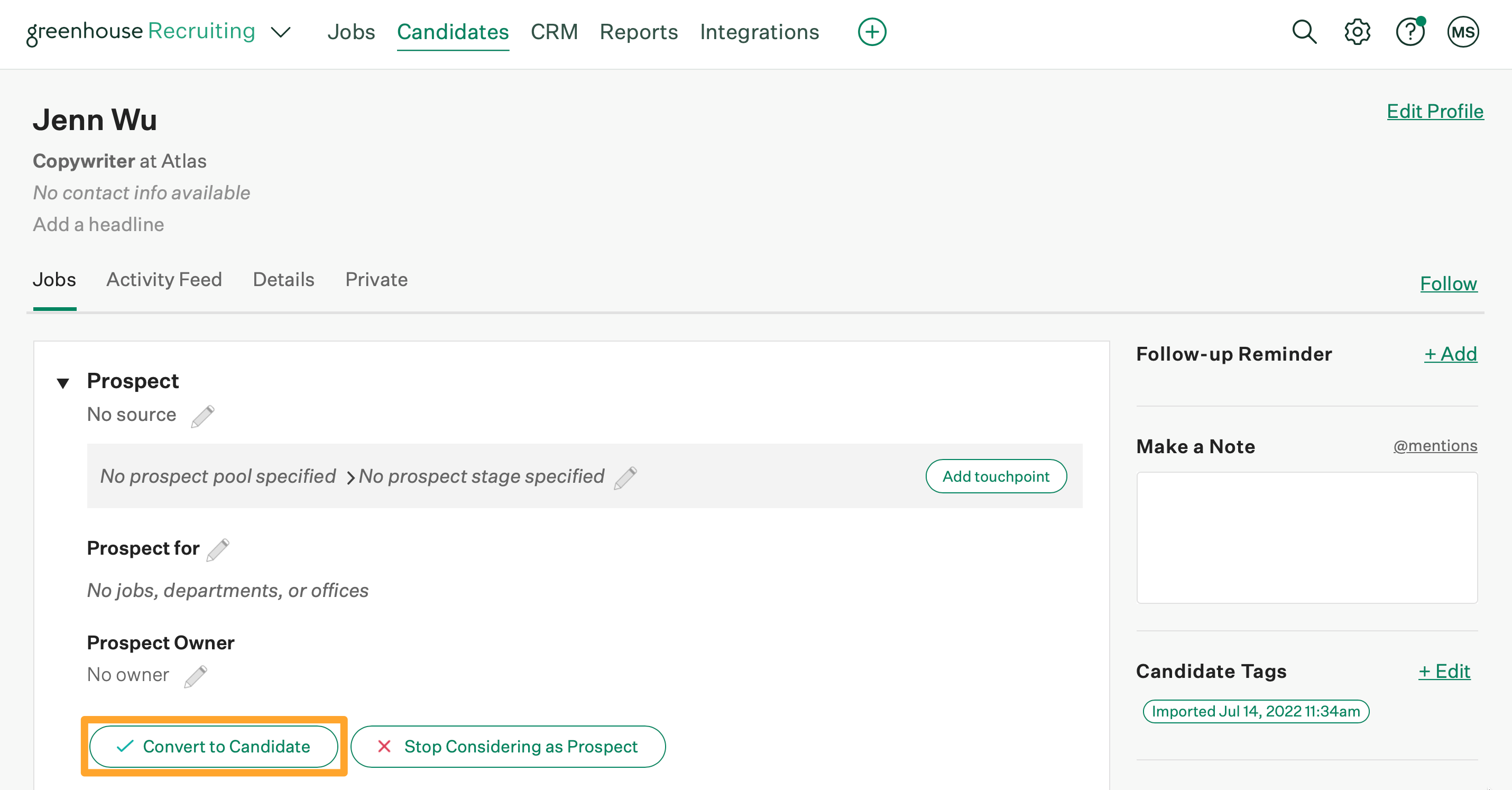Click Convert to Candidate
Image resolution: width=1512 pixels, height=790 pixels.
coord(214,747)
